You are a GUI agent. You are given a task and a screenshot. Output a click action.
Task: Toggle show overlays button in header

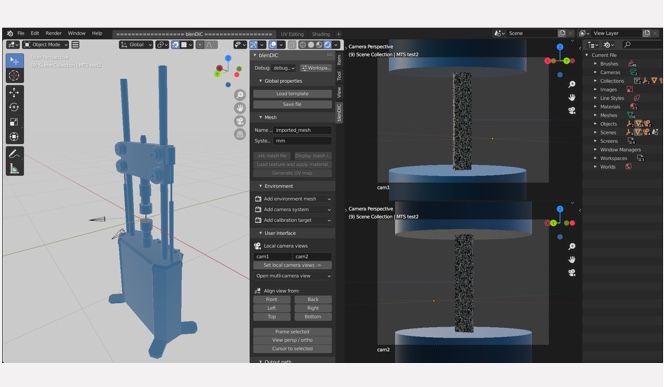coord(273,44)
